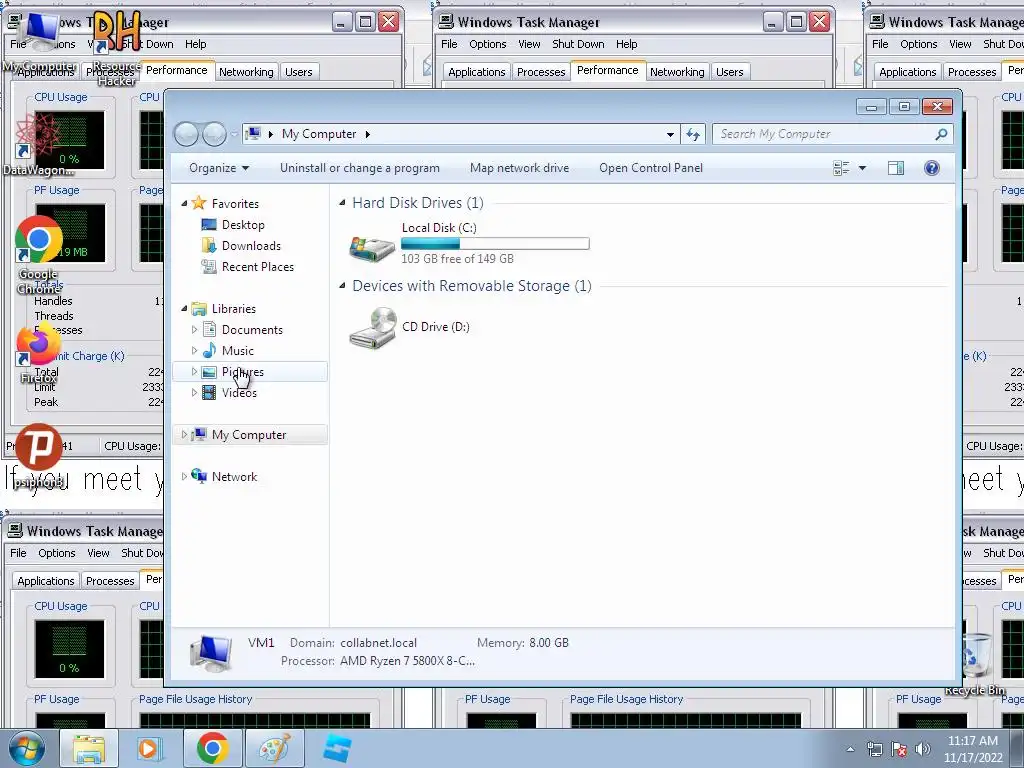This screenshot has width=1024, height=768.
Task: Open Chrome from the taskbar
Action: coord(212,748)
